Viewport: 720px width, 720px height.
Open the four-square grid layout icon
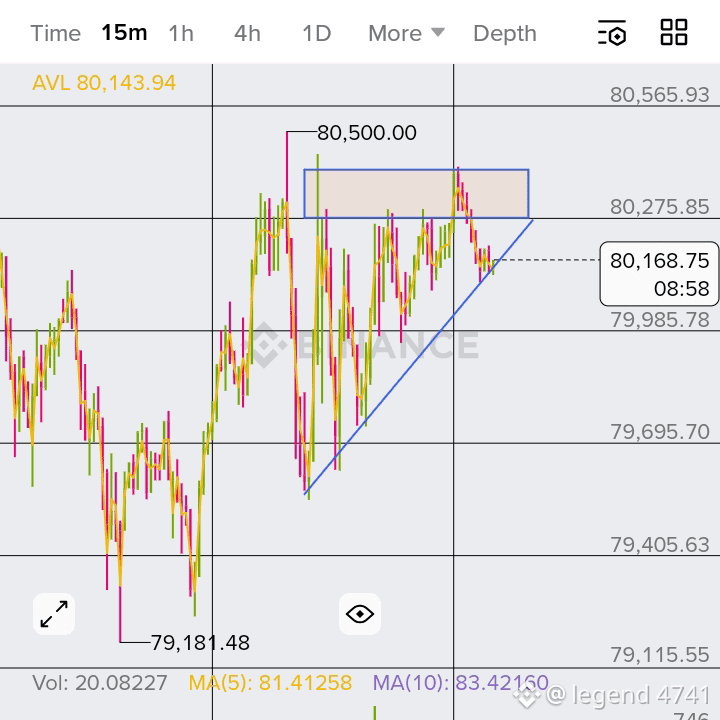[x=674, y=32]
